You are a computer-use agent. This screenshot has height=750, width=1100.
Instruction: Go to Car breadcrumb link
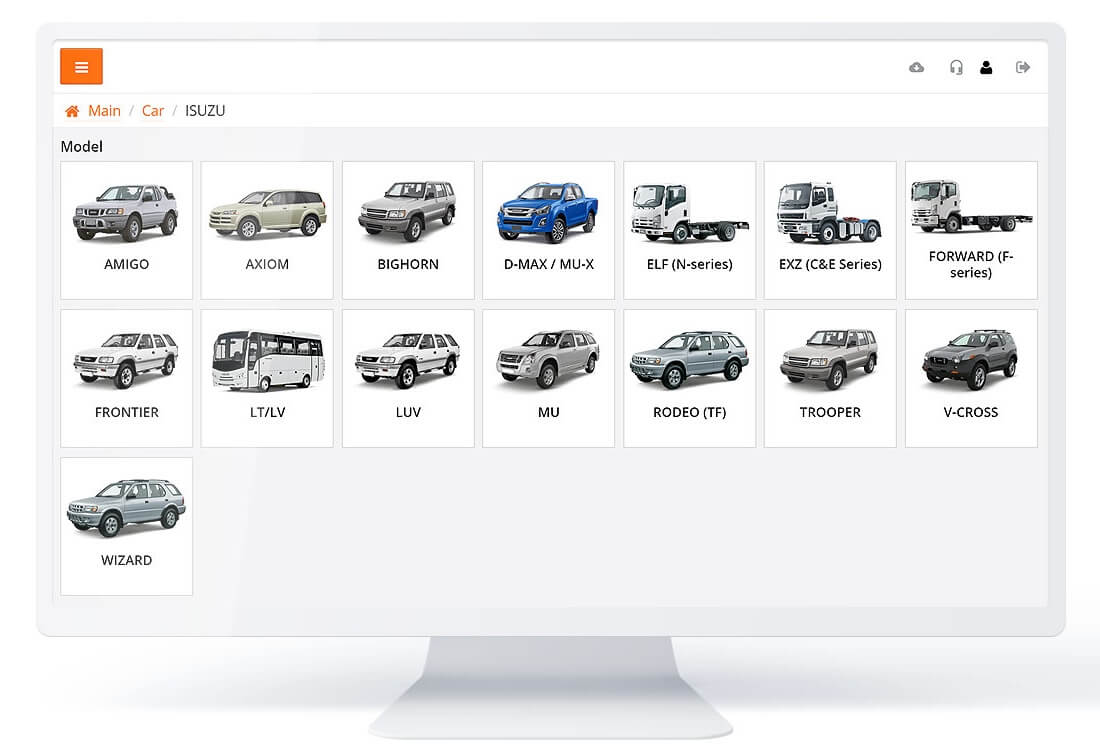click(x=153, y=111)
